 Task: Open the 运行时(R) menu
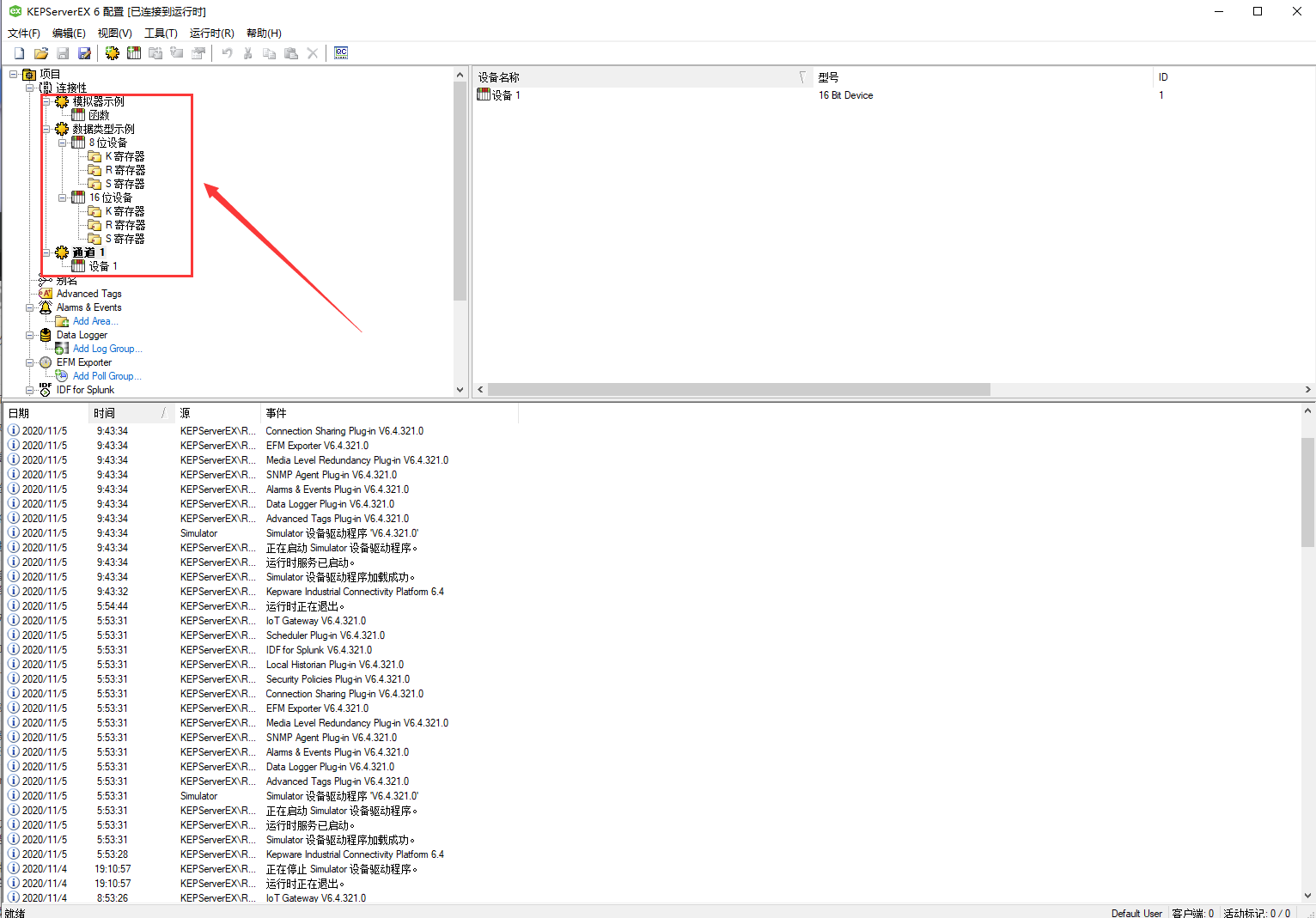point(211,33)
